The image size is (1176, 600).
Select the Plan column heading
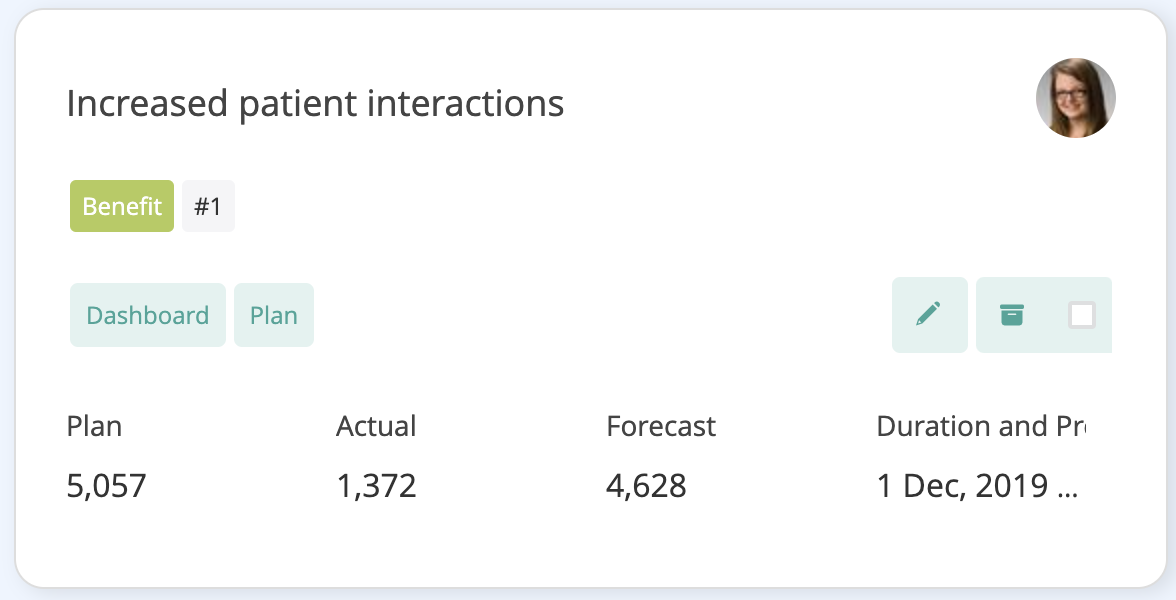point(94,426)
